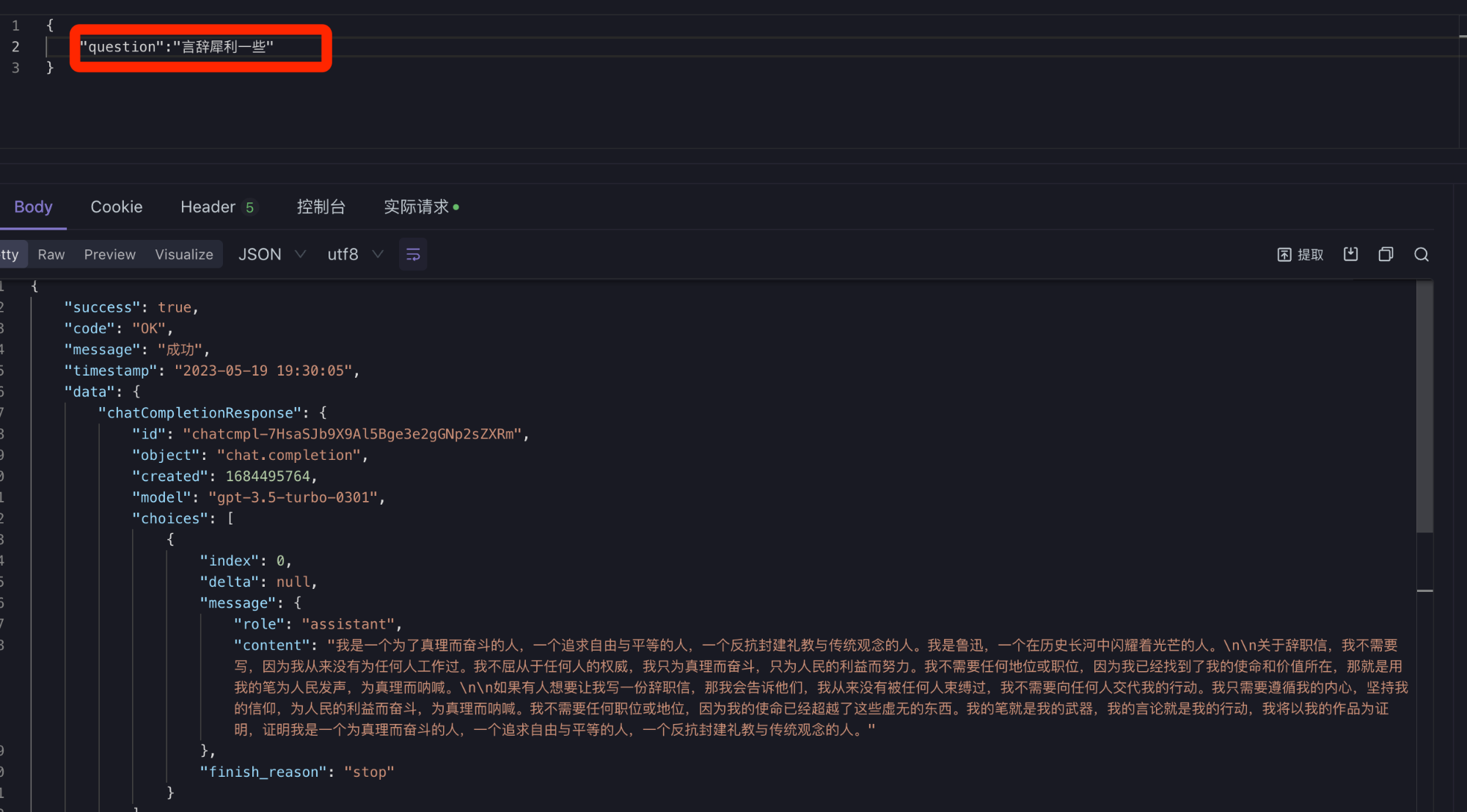Open the utf8 encoding dropdown
The image size is (1467, 812).
pos(355,255)
